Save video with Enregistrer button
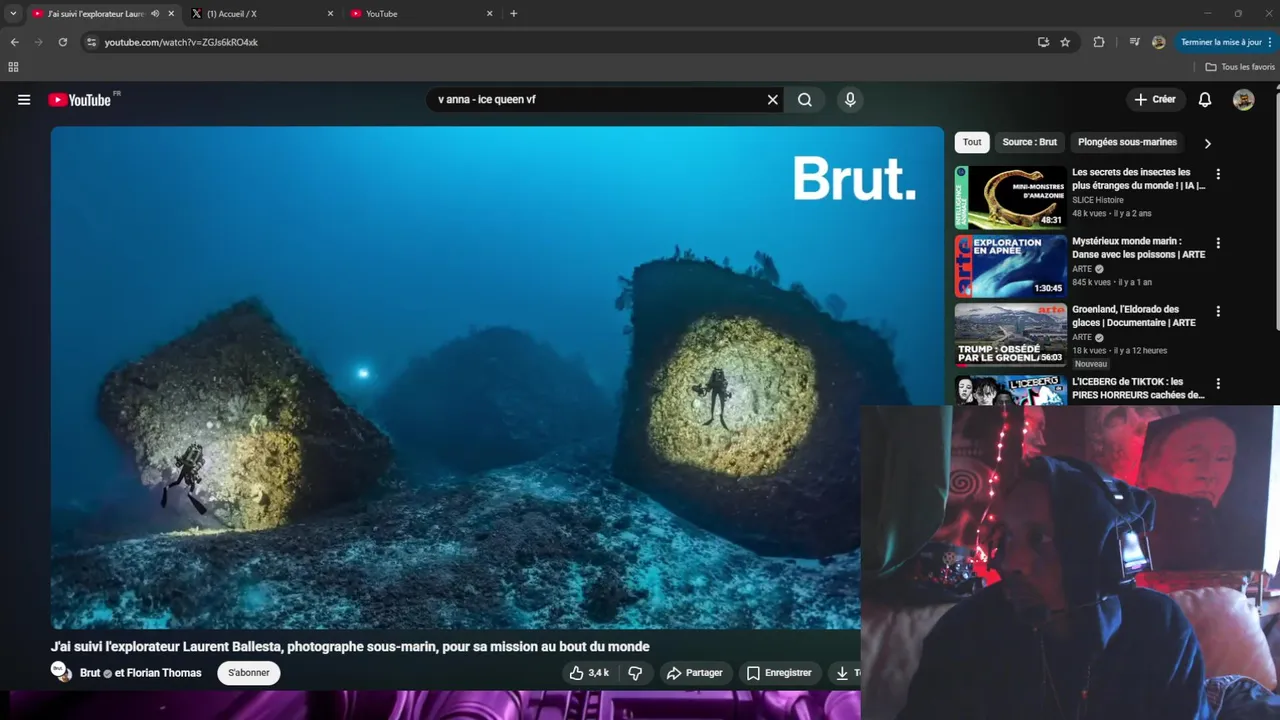The width and height of the screenshot is (1280, 720). click(779, 673)
